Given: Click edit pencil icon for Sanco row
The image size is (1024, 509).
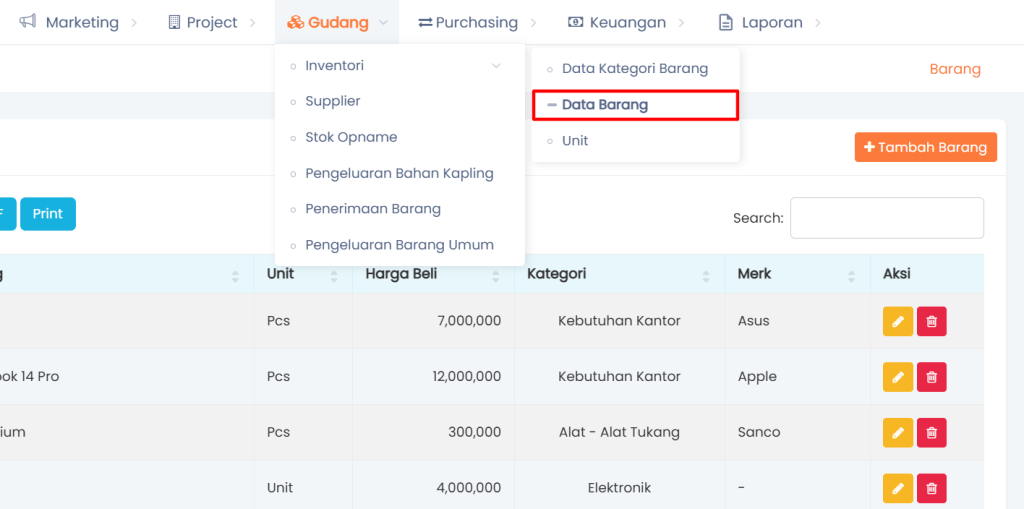Looking at the screenshot, I should coord(898,433).
